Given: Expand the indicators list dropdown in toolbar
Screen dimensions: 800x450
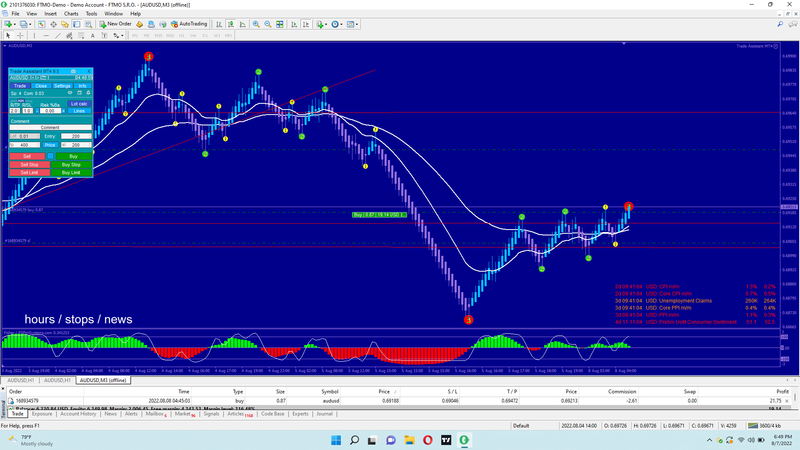Looking at the screenshot, I should click(x=326, y=24).
